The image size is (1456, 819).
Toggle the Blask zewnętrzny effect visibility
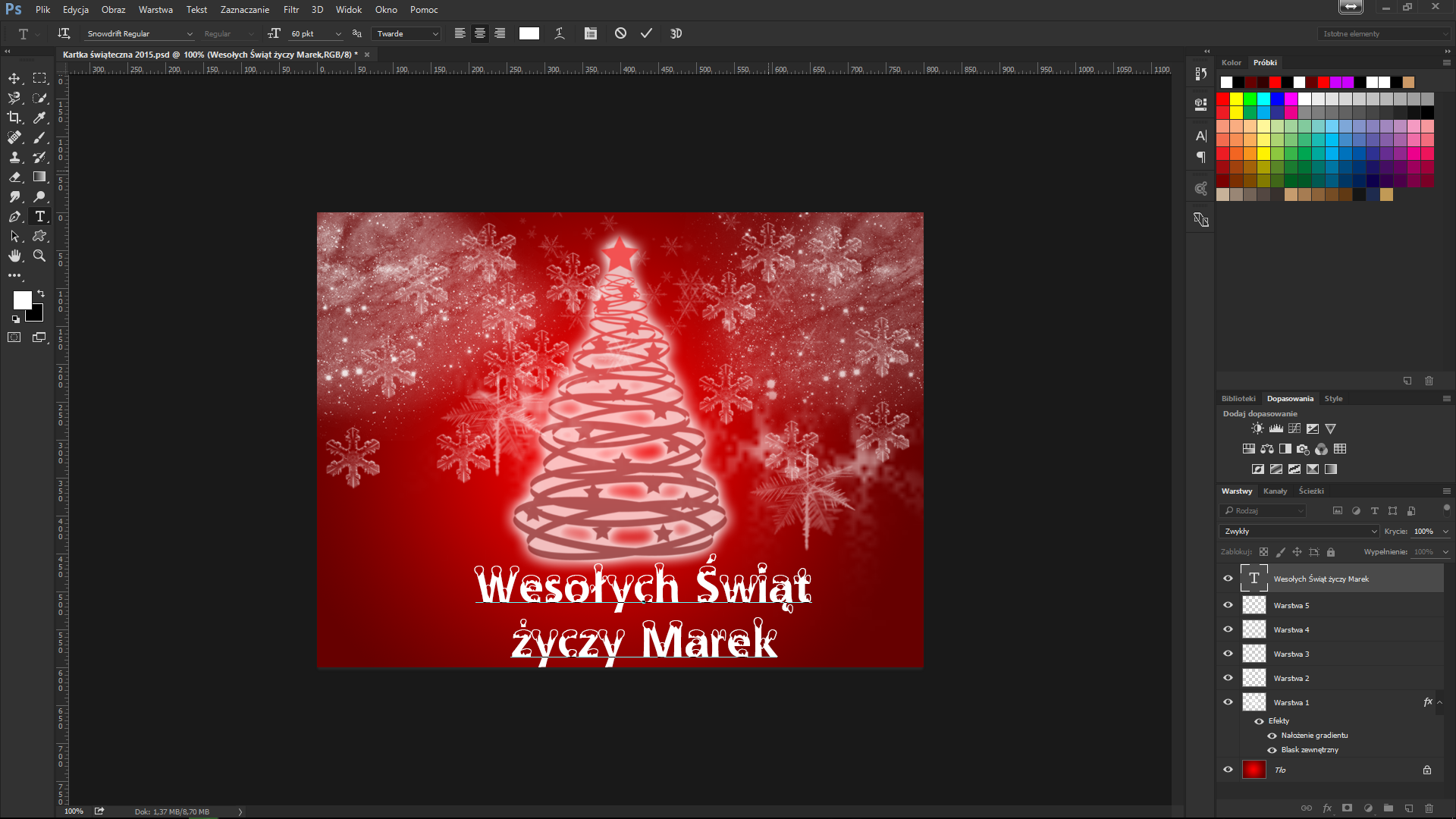point(1272,750)
